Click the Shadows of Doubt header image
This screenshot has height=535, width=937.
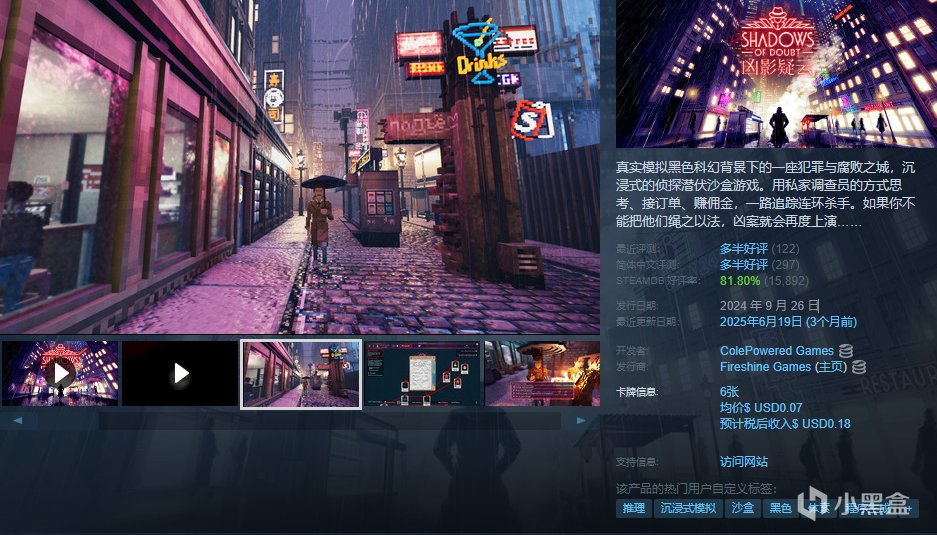click(x=776, y=74)
